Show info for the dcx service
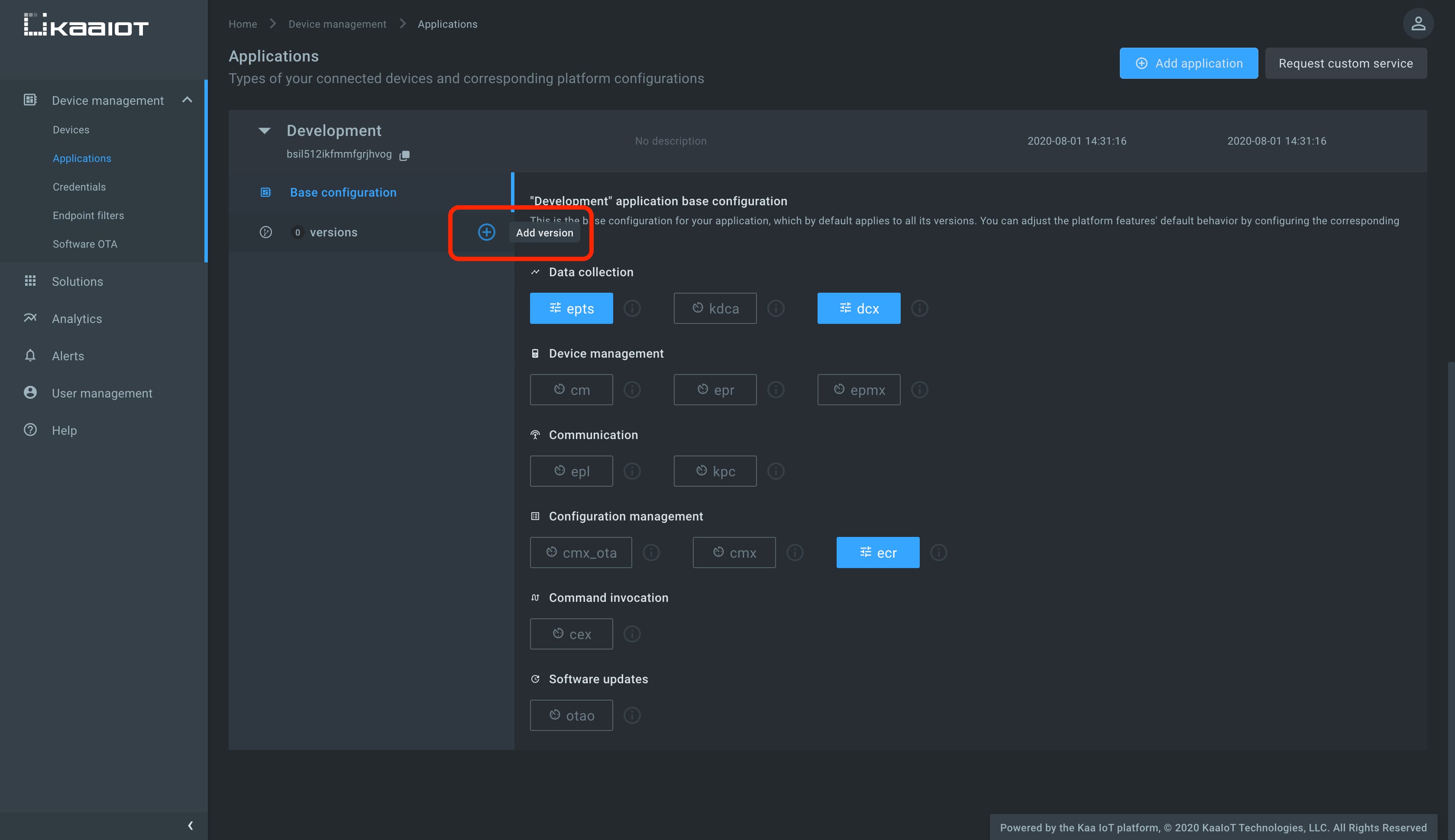The width and height of the screenshot is (1455, 840). (x=920, y=308)
